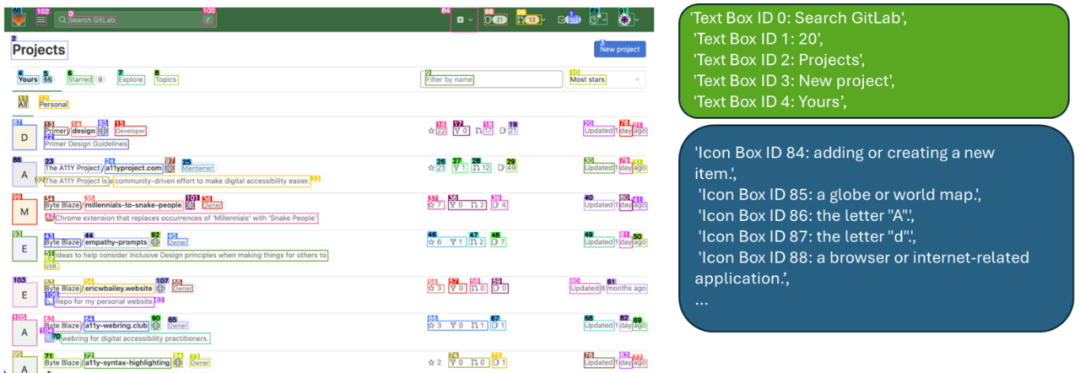Click the star count 21 for a11yproject.com
Viewport: 1080px width, 373px height.
tap(437, 167)
